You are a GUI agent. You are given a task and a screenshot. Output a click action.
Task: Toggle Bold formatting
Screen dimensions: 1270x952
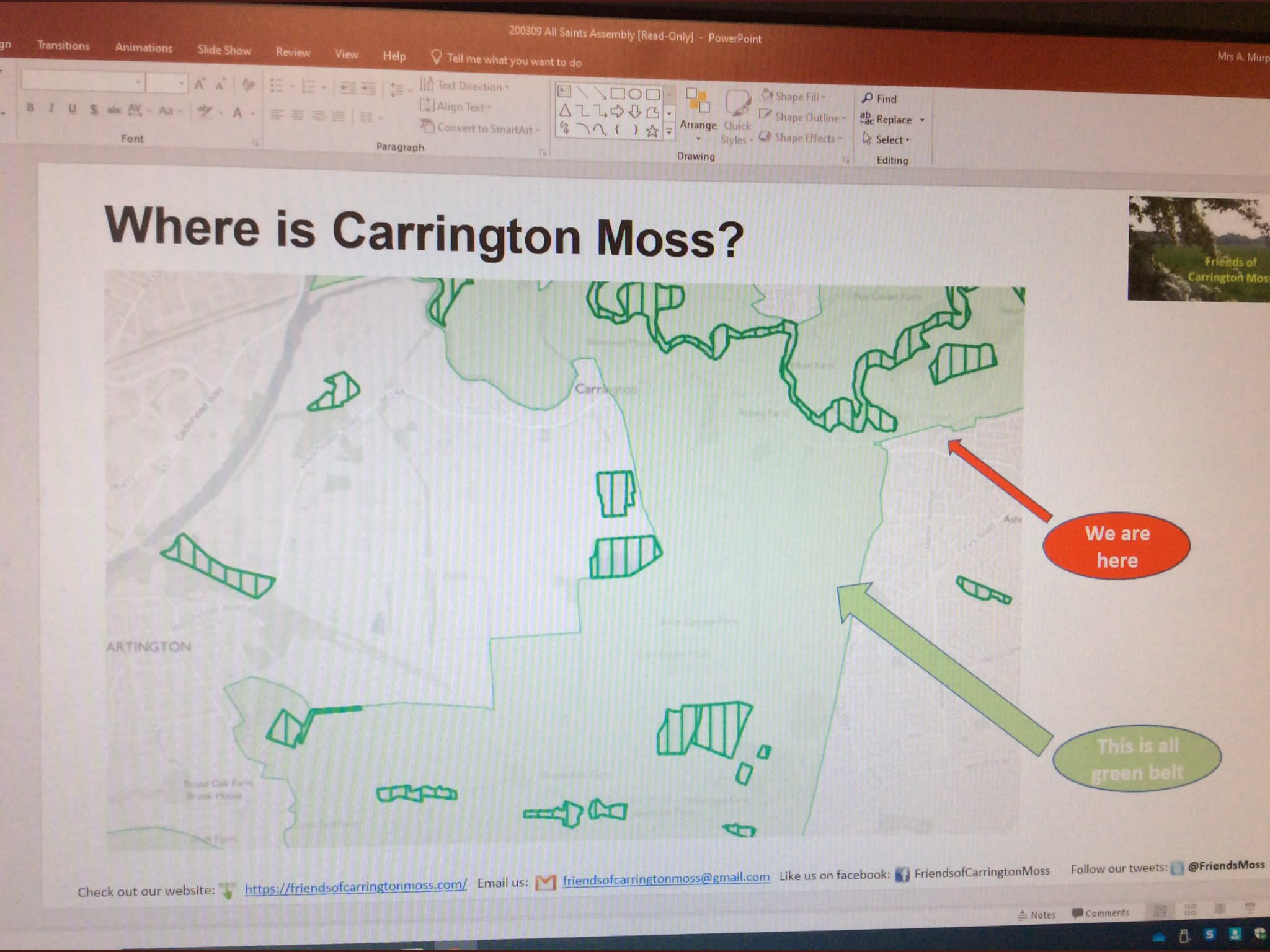[x=30, y=108]
